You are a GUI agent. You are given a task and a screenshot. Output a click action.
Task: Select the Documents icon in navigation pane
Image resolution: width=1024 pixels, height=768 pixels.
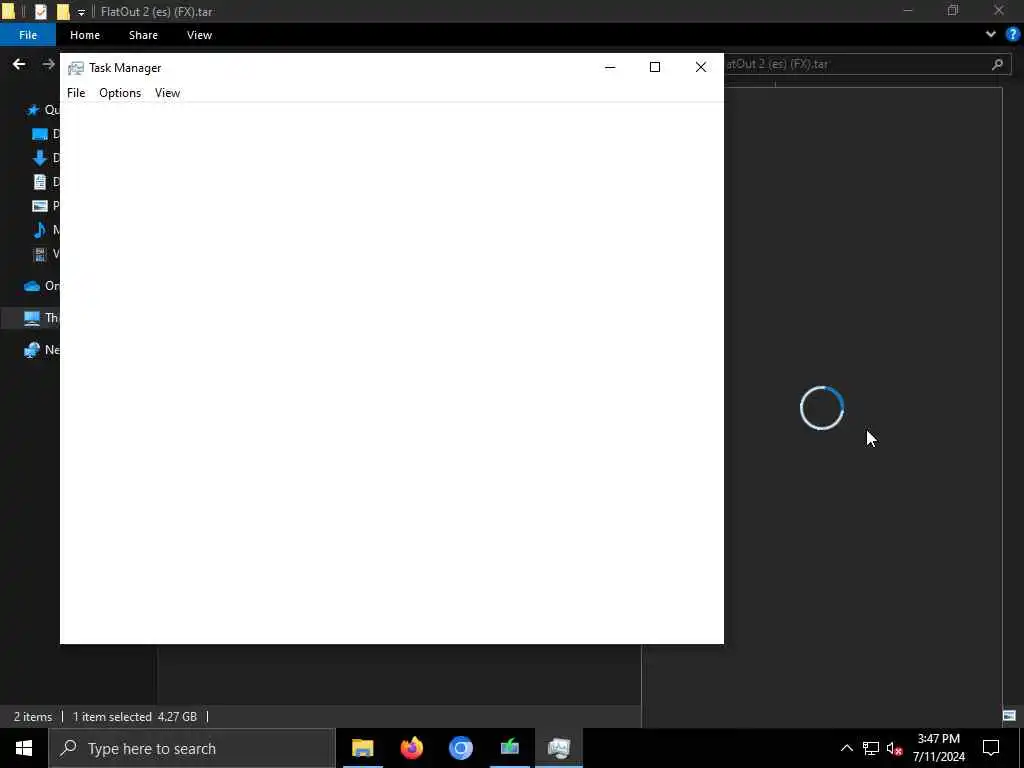[x=40, y=182]
